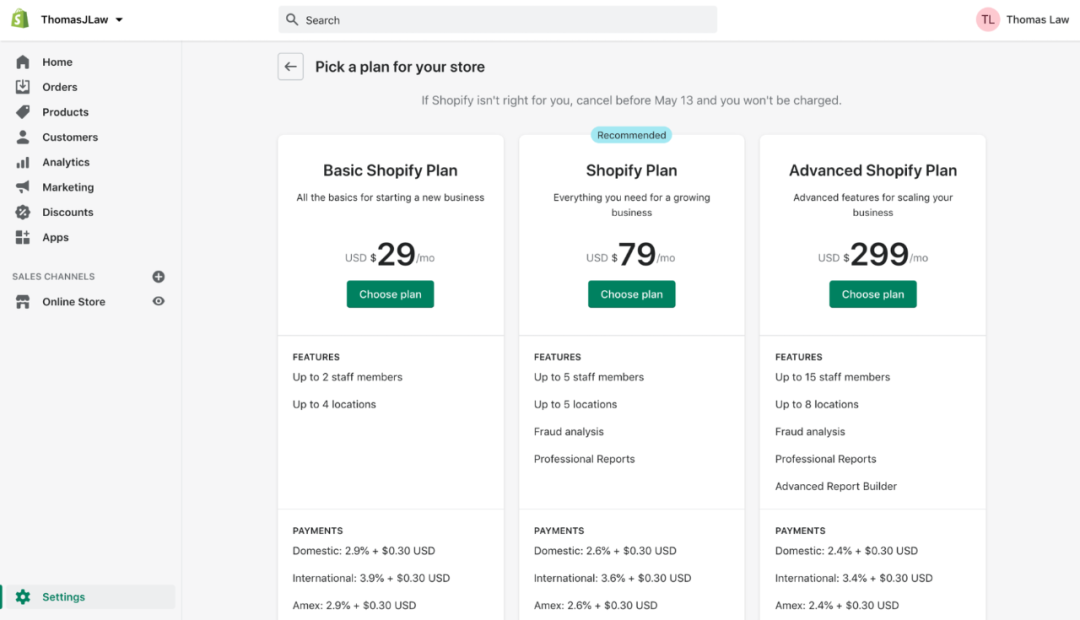Toggle the Online Store eye icon
Viewport: 1080px width, 620px height.
pos(158,301)
